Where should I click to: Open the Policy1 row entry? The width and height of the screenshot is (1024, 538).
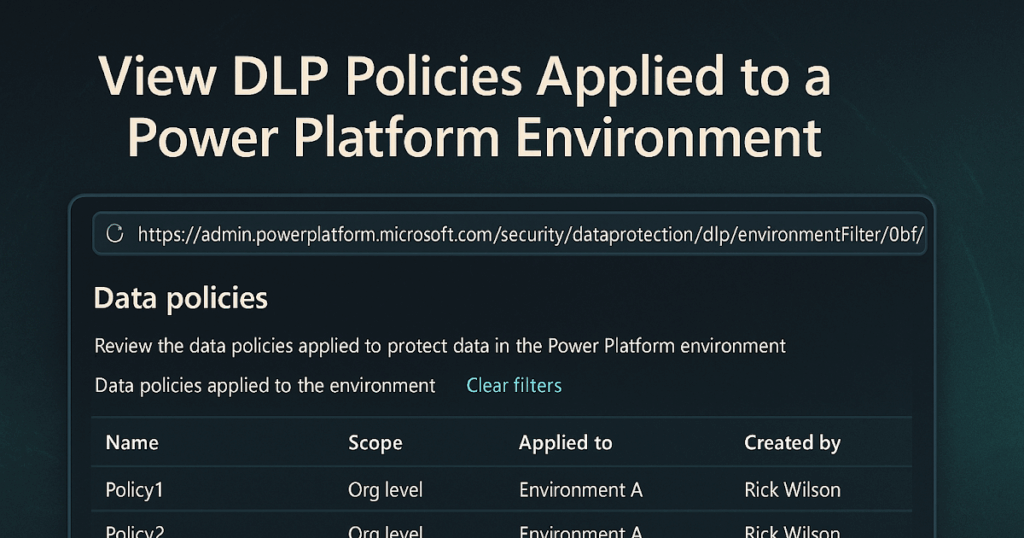coord(134,490)
